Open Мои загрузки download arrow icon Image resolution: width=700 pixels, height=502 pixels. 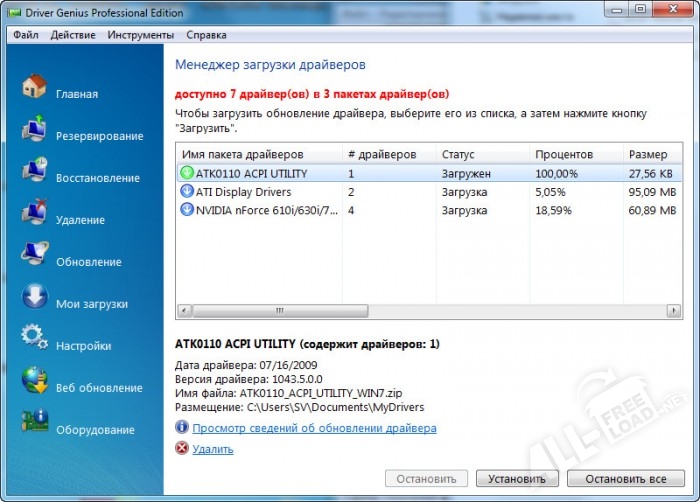click(x=34, y=298)
